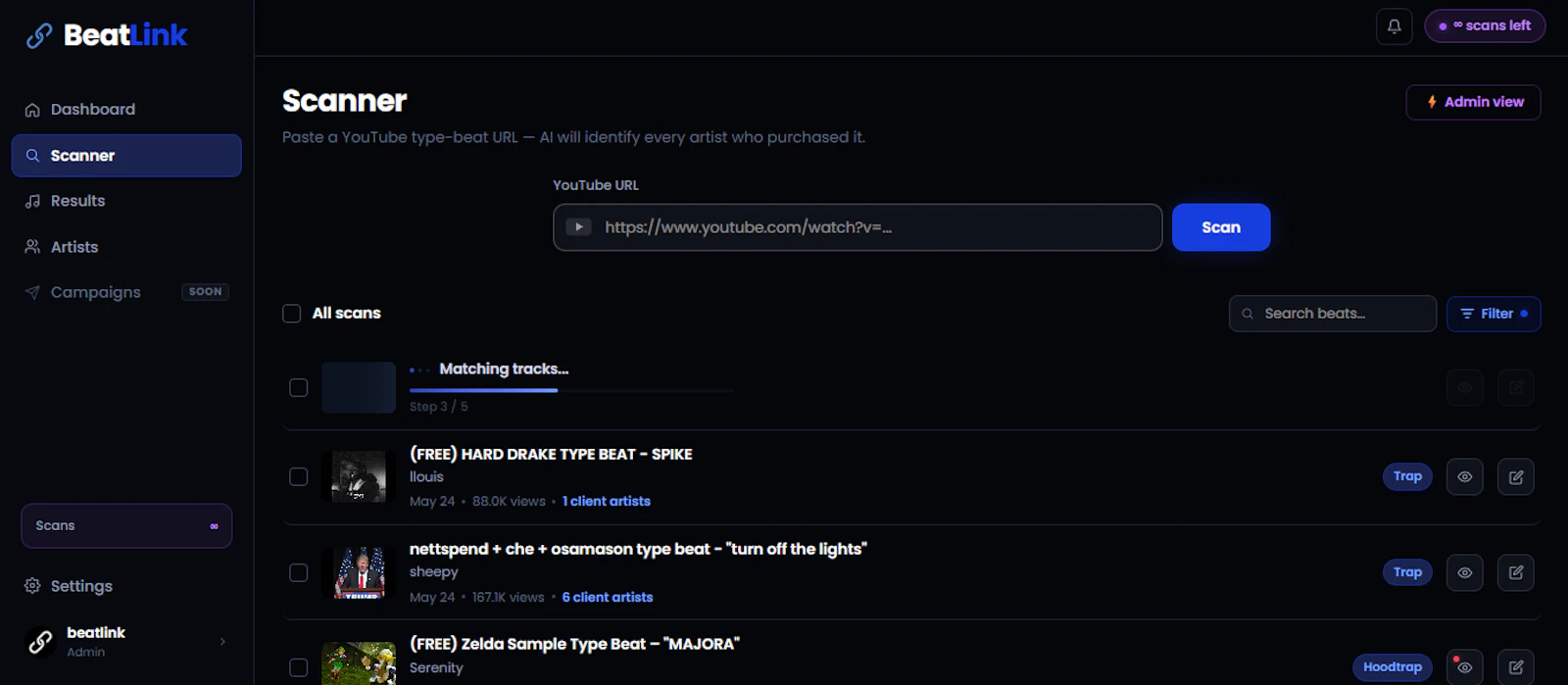
Task: Click the beatlink profile avatar
Action: [x=40, y=642]
